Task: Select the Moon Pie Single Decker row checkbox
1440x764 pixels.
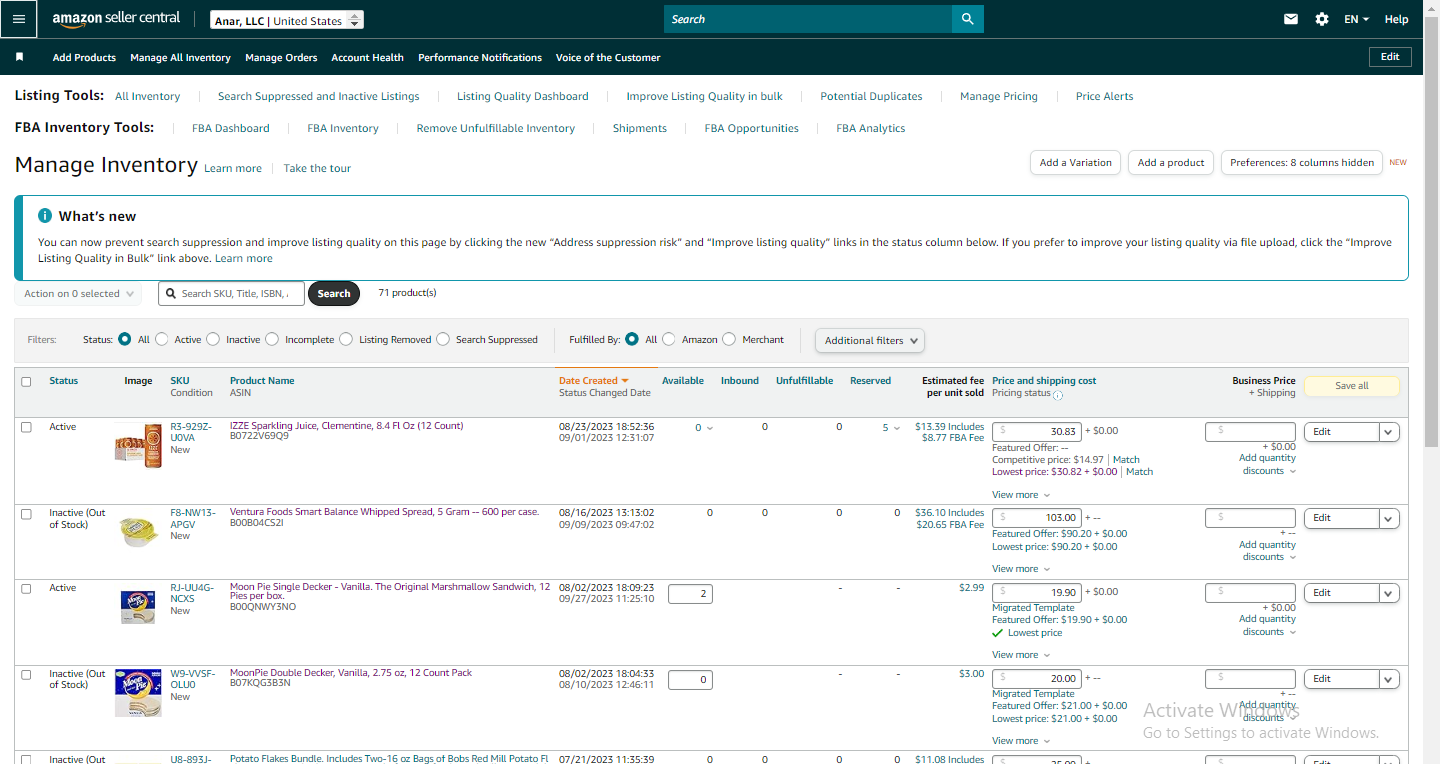Action: coord(26,589)
